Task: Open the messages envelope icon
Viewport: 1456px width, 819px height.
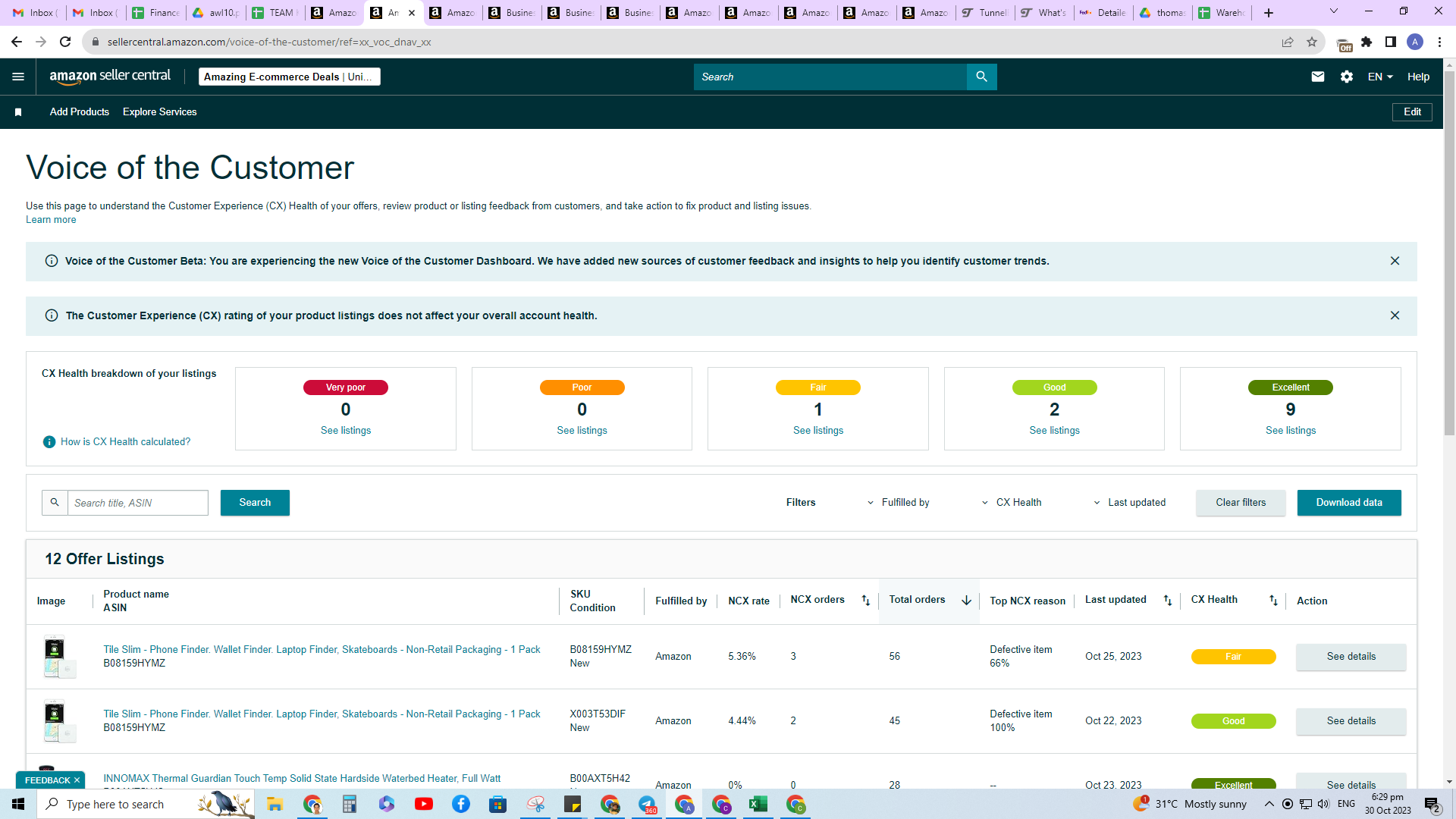Action: tap(1318, 77)
